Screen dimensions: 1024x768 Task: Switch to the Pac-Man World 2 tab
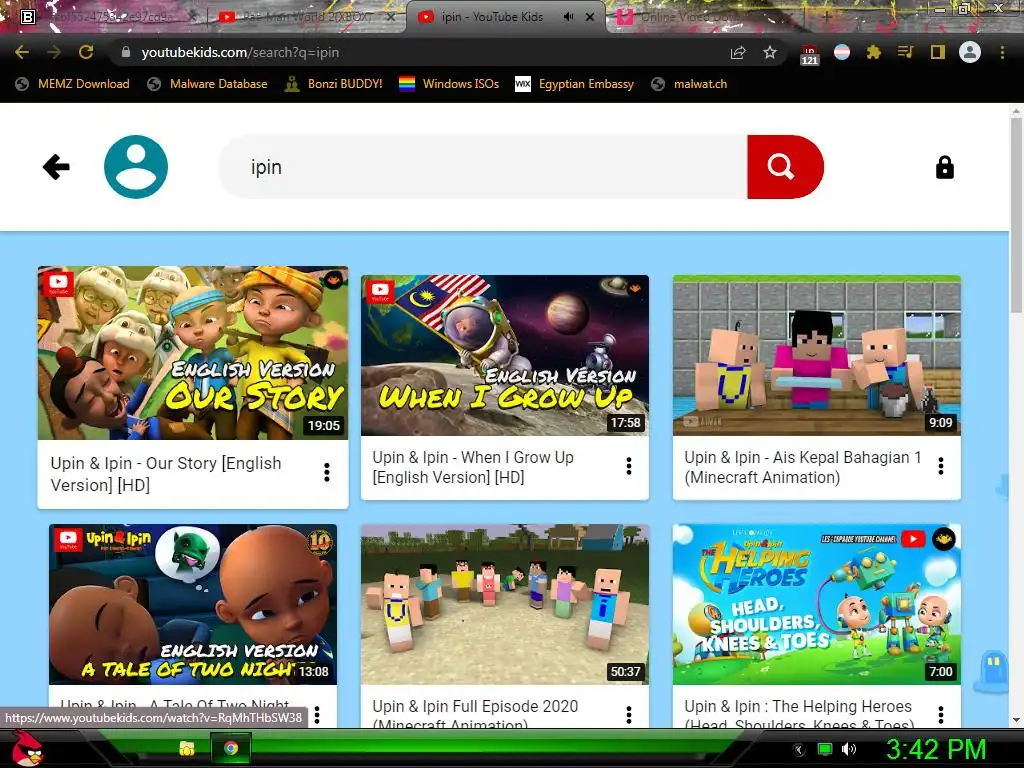pos(307,17)
